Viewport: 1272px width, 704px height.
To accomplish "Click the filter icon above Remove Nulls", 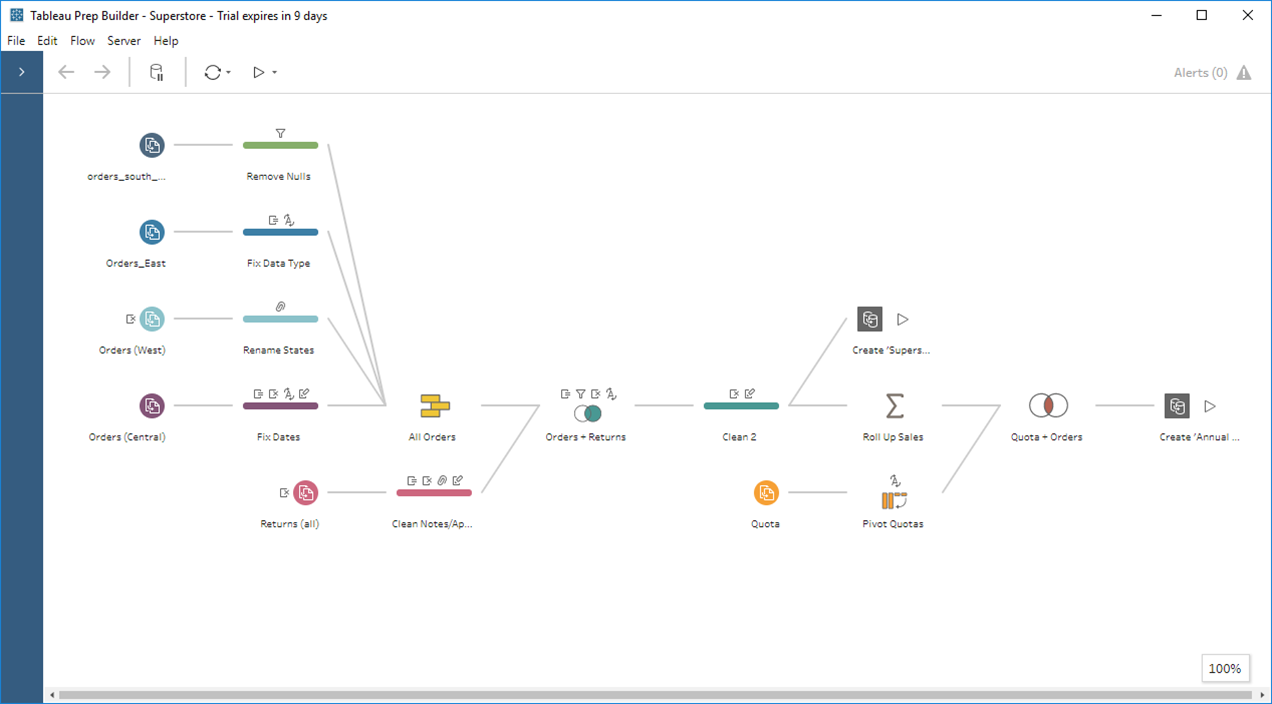I will [x=280, y=132].
